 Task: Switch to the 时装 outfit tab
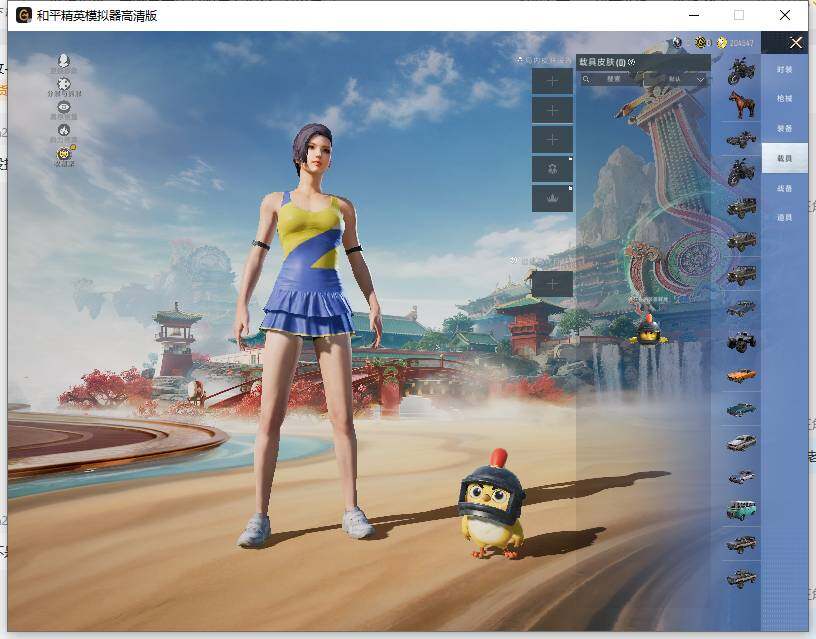784,70
